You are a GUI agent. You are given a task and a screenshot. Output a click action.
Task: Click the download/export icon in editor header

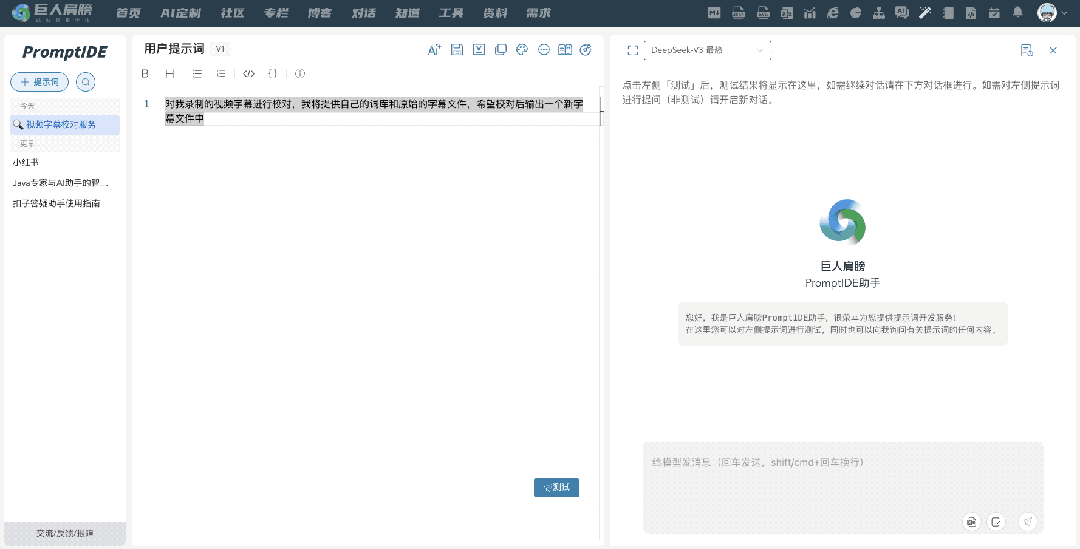coord(479,50)
